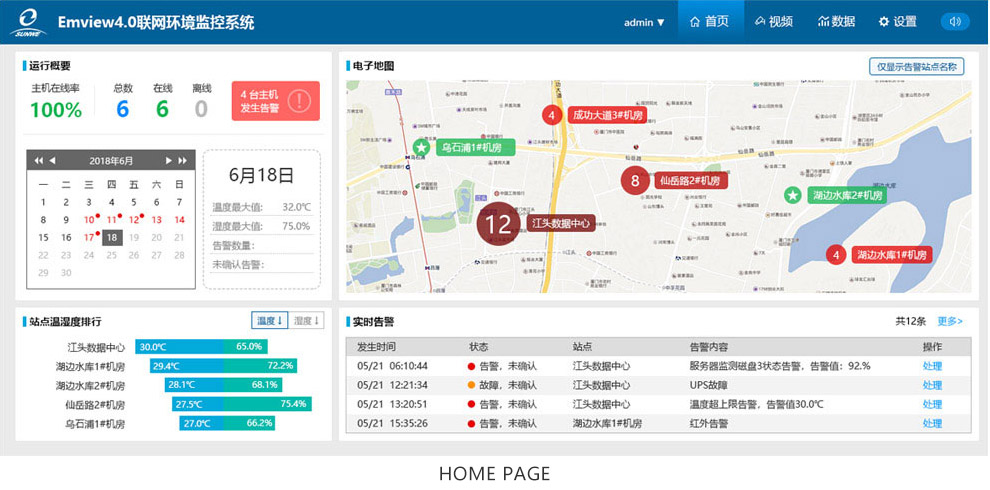Image resolution: width=990 pixels, height=490 pixels.
Task: Toggle the speaker sound button
Action: pos(955,21)
